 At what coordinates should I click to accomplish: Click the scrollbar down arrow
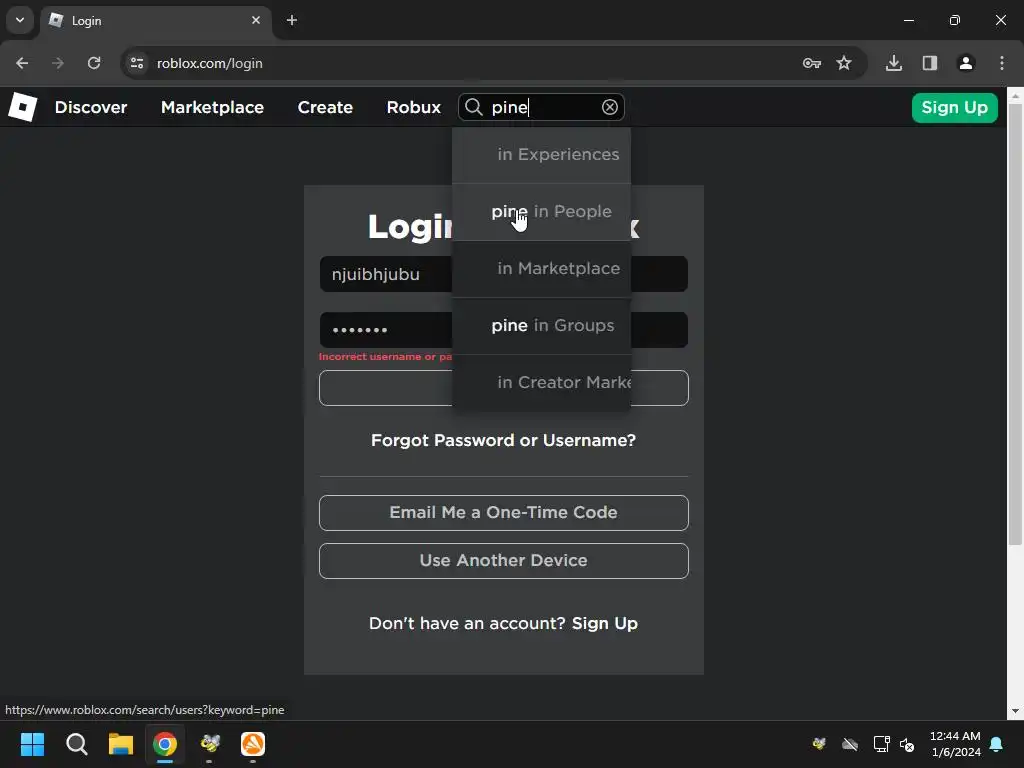coord(1015,711)
